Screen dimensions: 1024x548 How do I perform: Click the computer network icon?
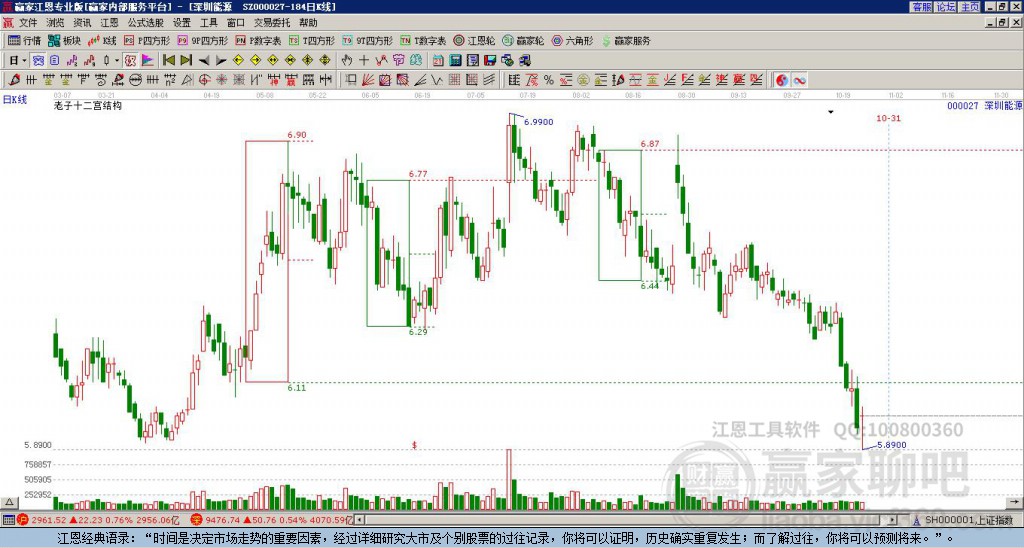point(524,60)
